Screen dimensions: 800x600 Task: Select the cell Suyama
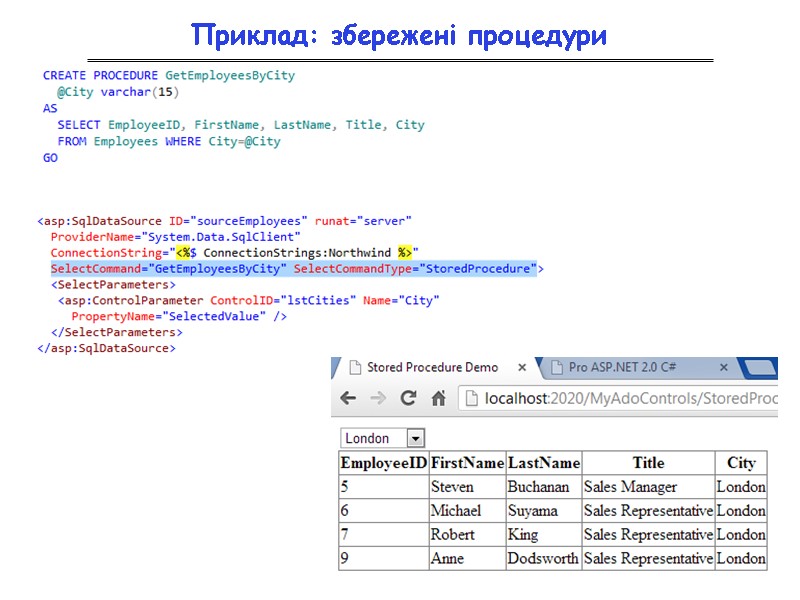(544, 511)
